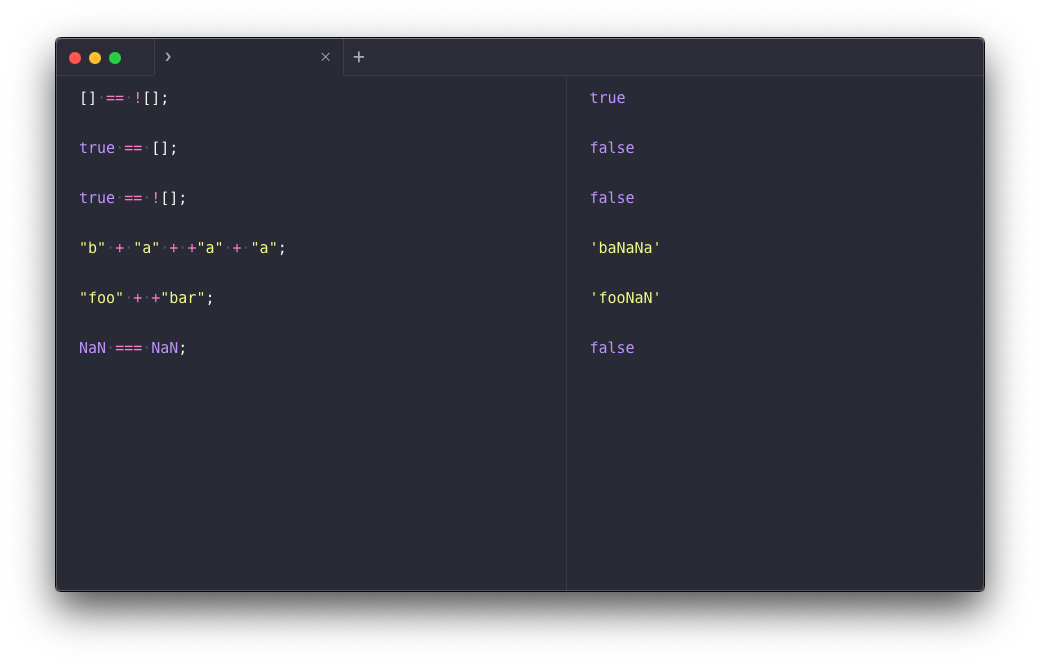The image size is (1040, 665).
Task: Click the "b" + "a" + +"a" + "a" line
Action: [182, 248]
